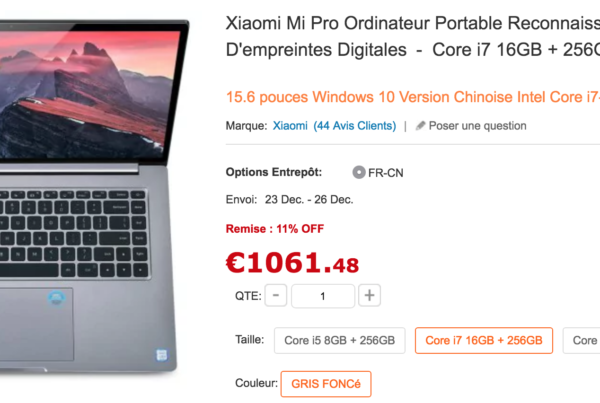This screenshot has width=600, height=403.
Task: Click the €1061.48 price
Action: (292, 263)
